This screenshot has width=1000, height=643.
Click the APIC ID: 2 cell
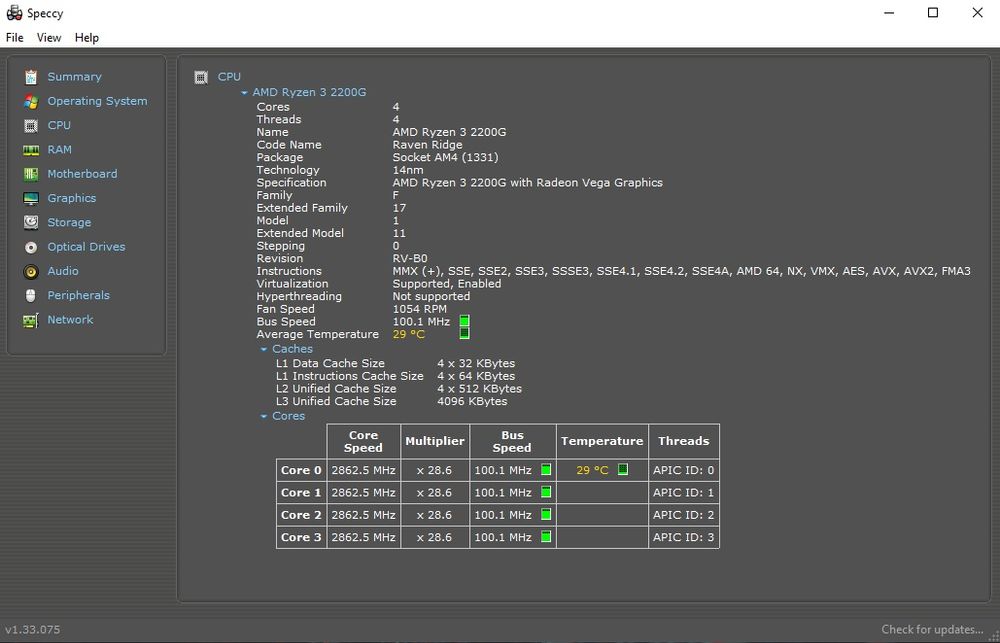pos(684,515)
